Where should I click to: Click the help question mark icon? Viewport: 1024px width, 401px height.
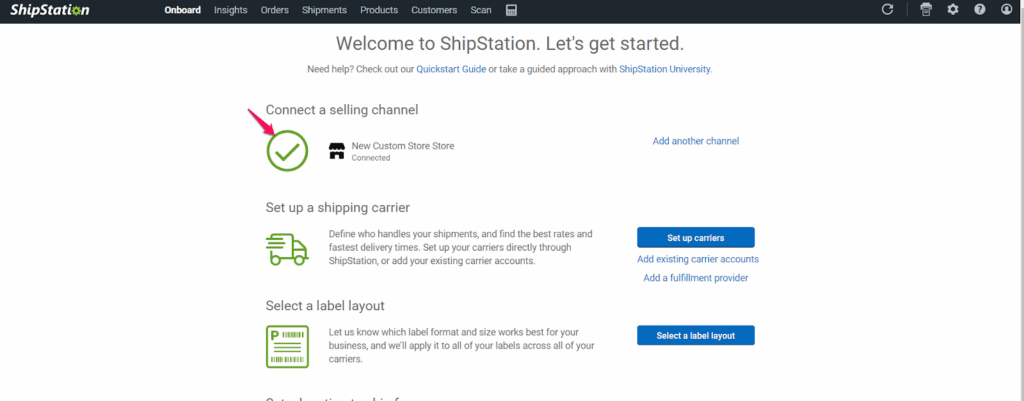(980, 10)
